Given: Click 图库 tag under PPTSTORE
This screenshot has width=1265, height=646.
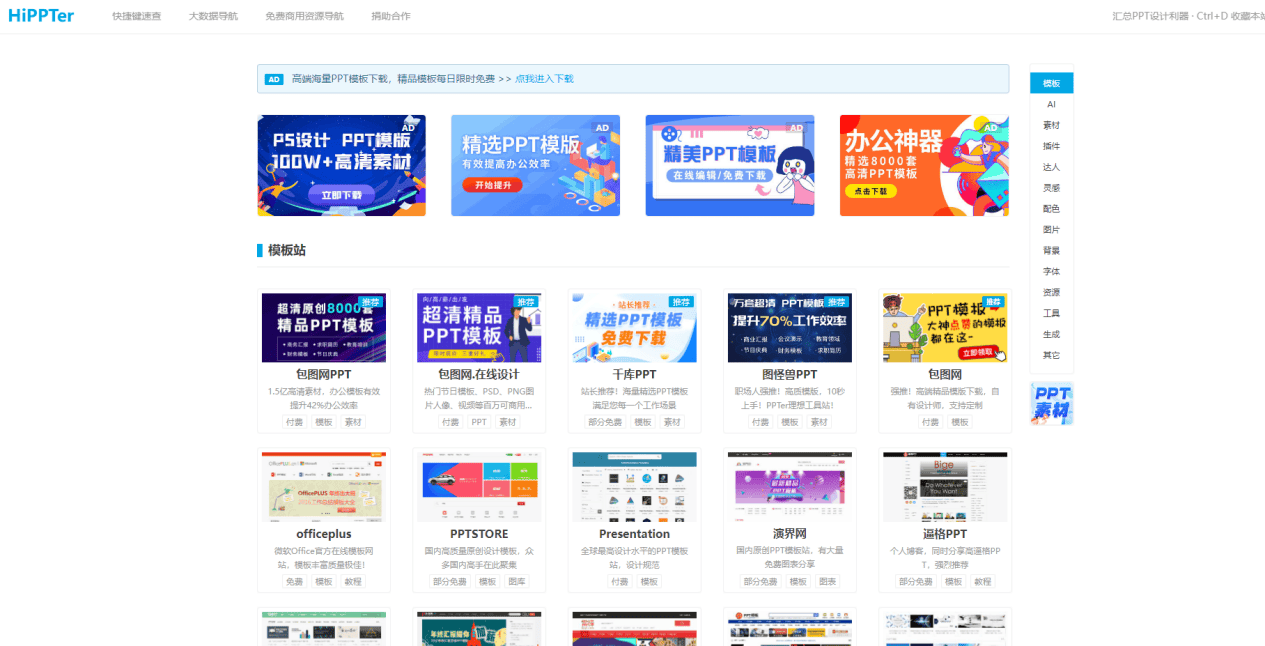Looking at the screenshot, I should [516, 581].
